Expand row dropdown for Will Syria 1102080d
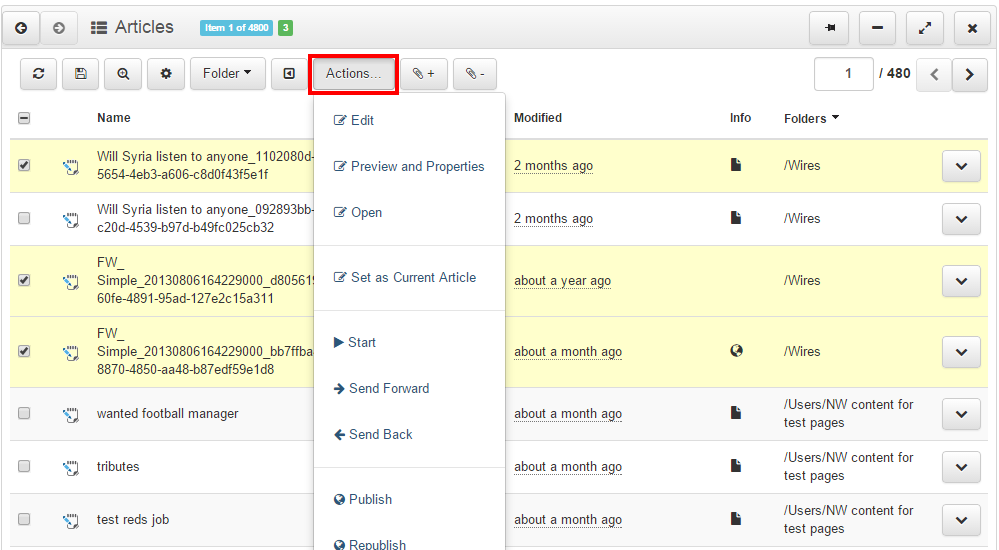 pos(961,166)
